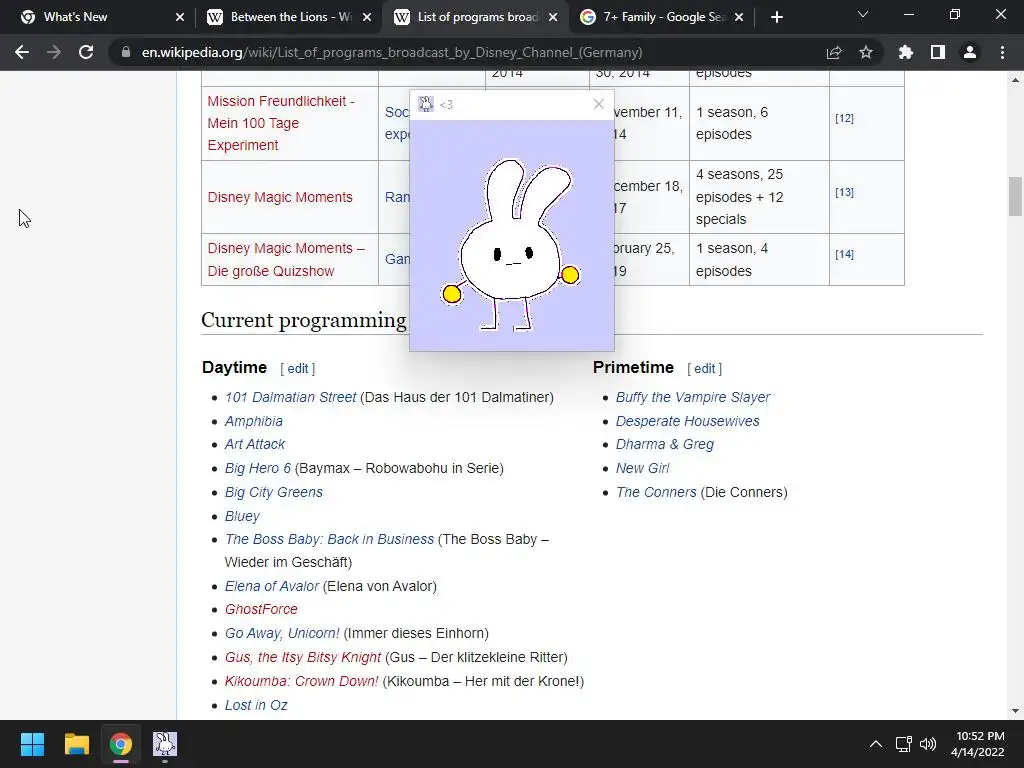The height and width of the screenshot is (768, 1024).
Task: Open the Lost in Oz link
Action: [x=256, y=705]
